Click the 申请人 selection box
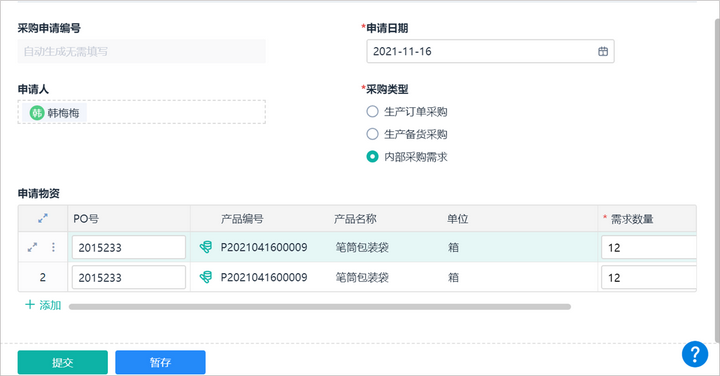 [x=141, y=112]
